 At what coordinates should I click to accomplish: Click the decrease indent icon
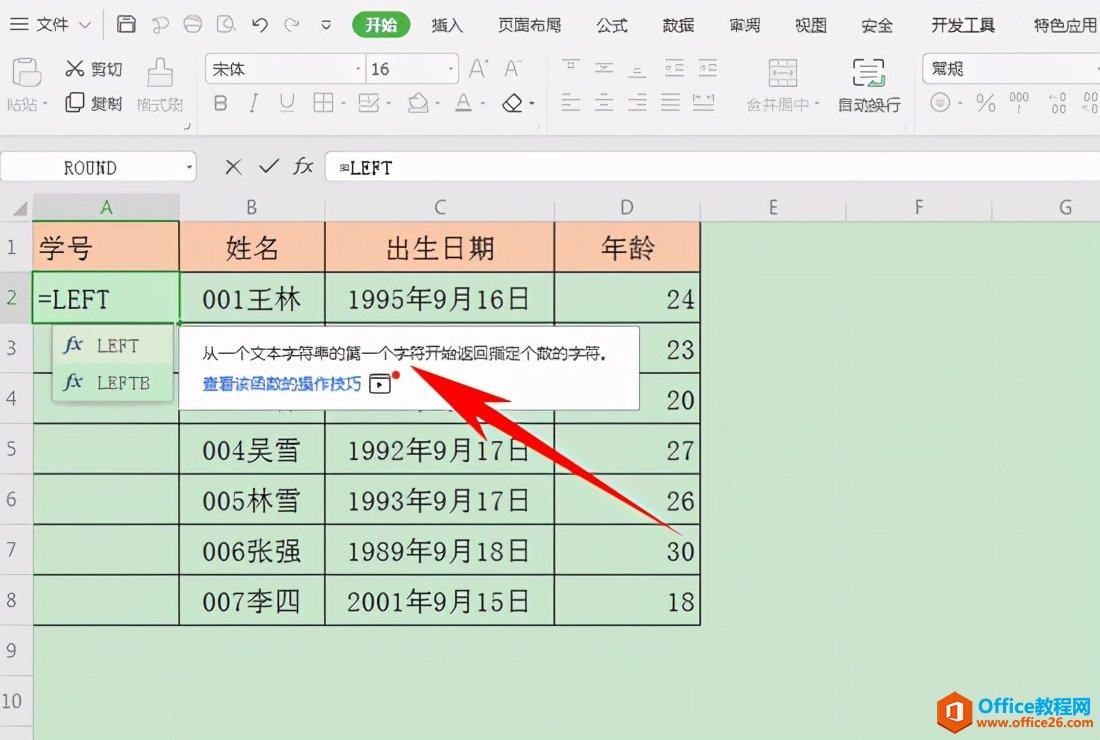click(674, 68)
